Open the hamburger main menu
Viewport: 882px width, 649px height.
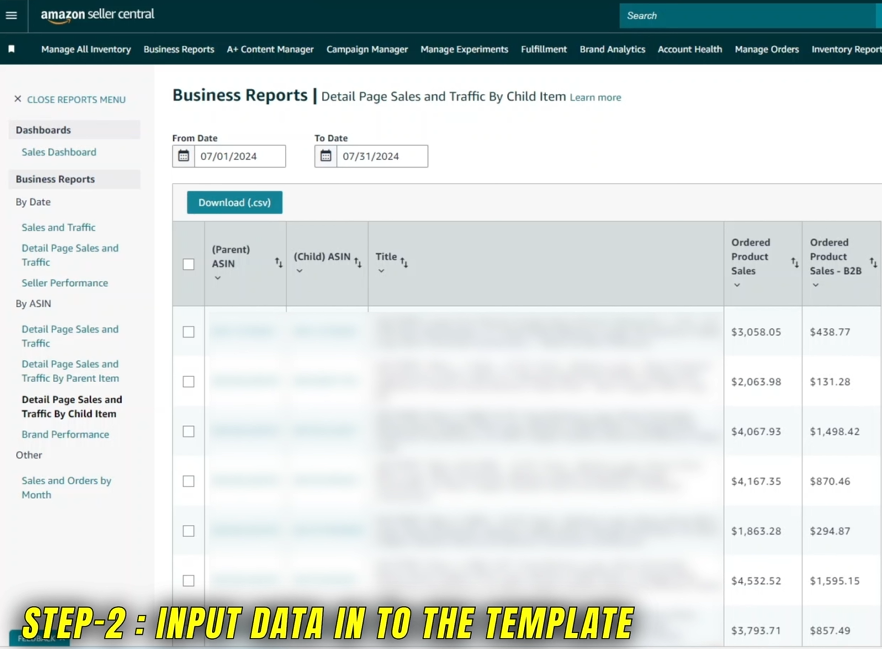tap(11, 16)
